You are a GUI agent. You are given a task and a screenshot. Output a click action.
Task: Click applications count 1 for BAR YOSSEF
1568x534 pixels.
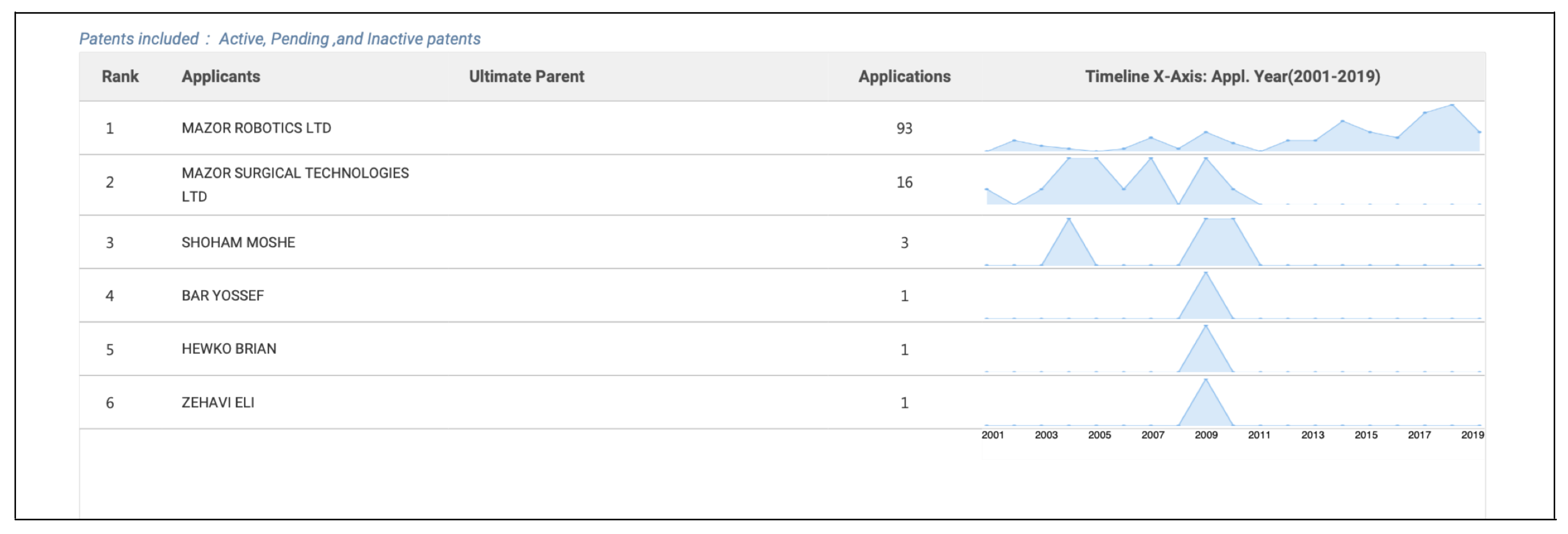(x=904, y=296)
